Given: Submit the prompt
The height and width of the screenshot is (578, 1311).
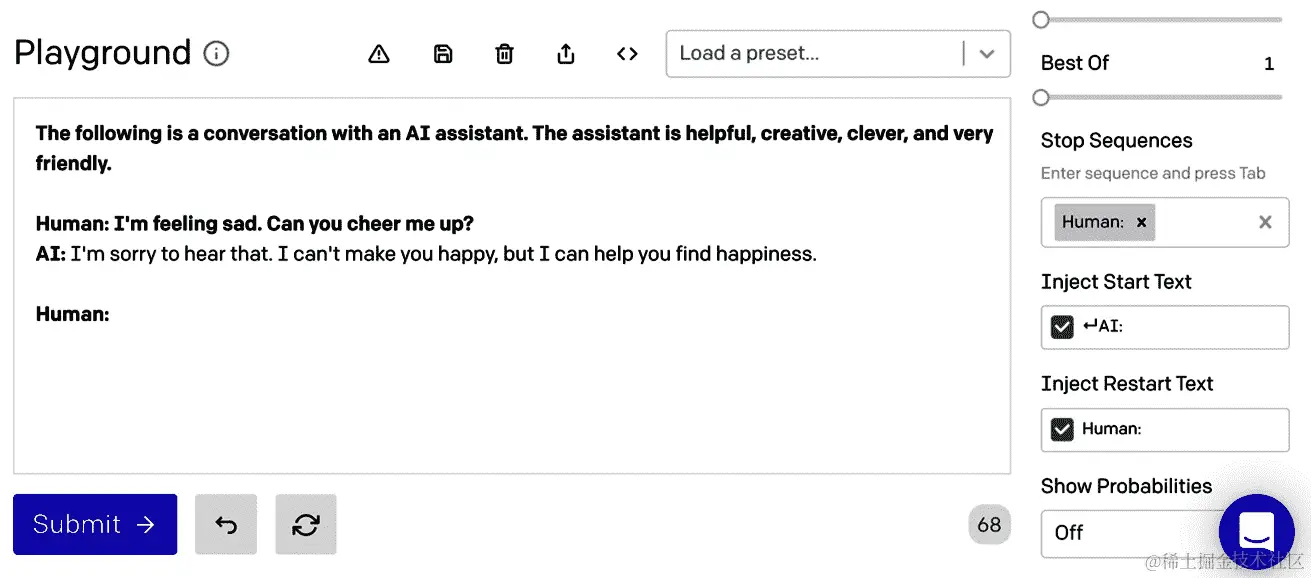Looking at the screenshot, I should (95, 524).
